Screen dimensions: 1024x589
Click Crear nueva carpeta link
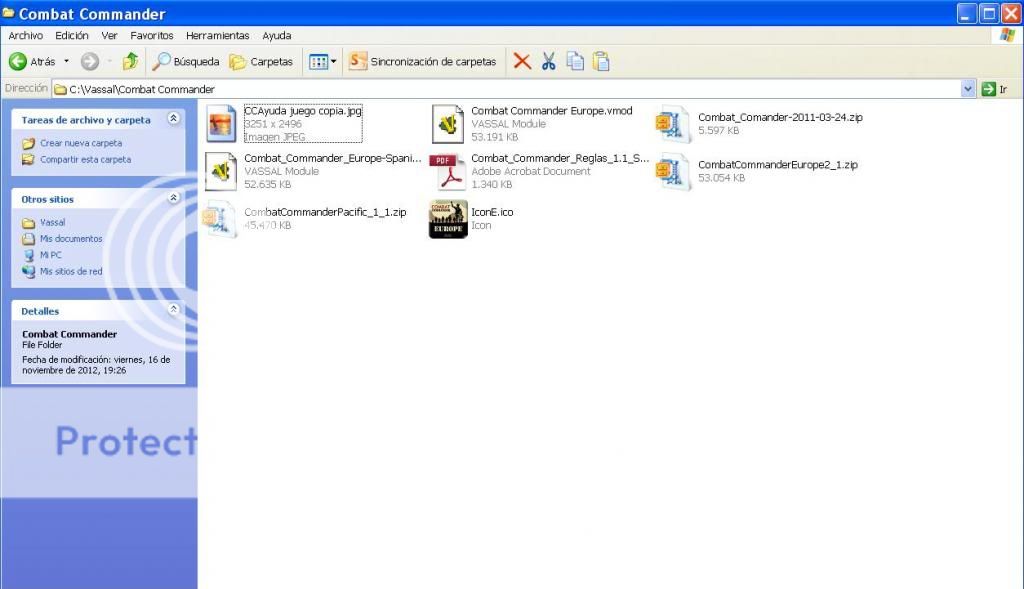click(81, 143)
